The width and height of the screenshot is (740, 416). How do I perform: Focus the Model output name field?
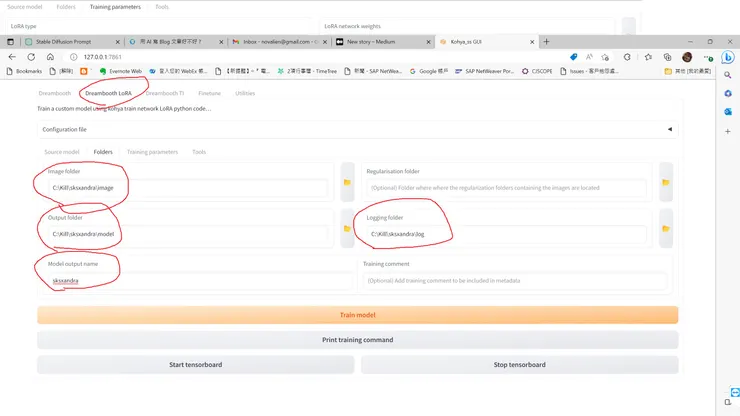200,280
